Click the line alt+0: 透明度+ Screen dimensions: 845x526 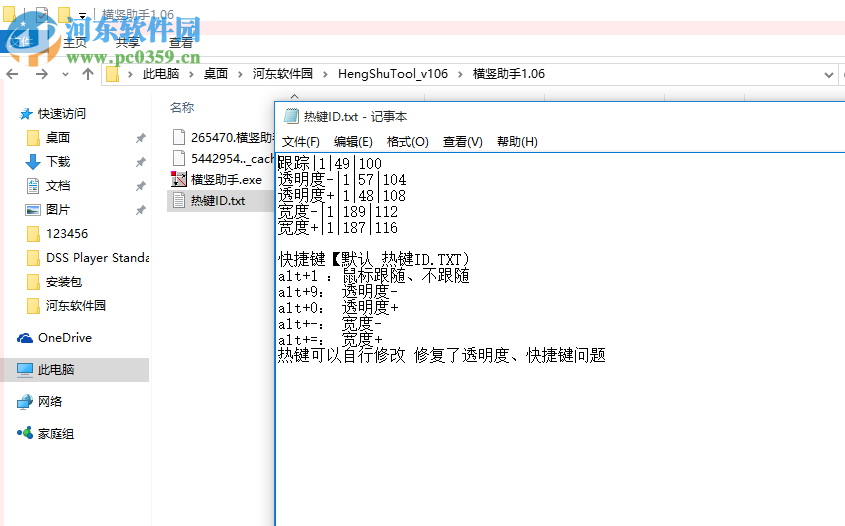pyautogui.click(x=338, y=308)
